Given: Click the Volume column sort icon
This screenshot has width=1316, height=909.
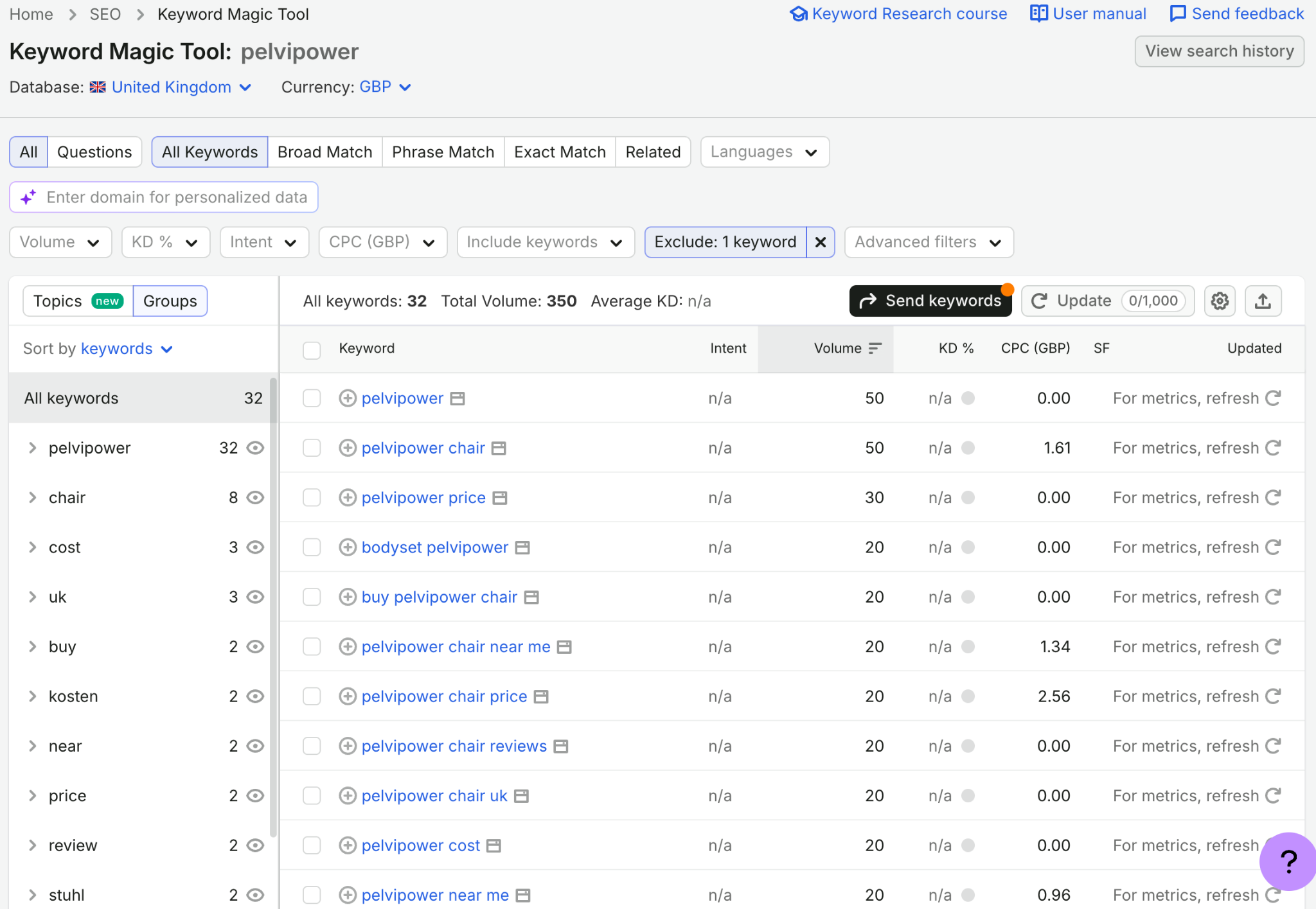Looking at the screenshot, I should coord(875,348).
